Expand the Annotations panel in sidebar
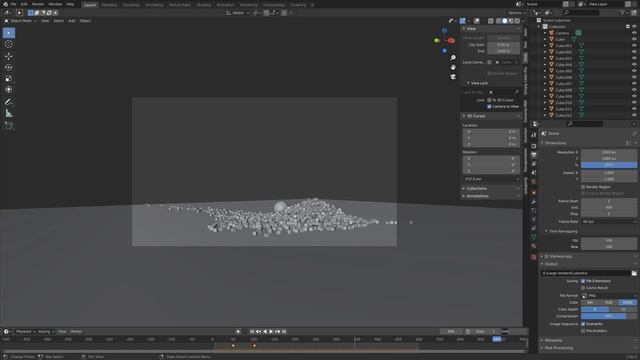The height and width of the screenshot is (360, 640). (477, 196)
